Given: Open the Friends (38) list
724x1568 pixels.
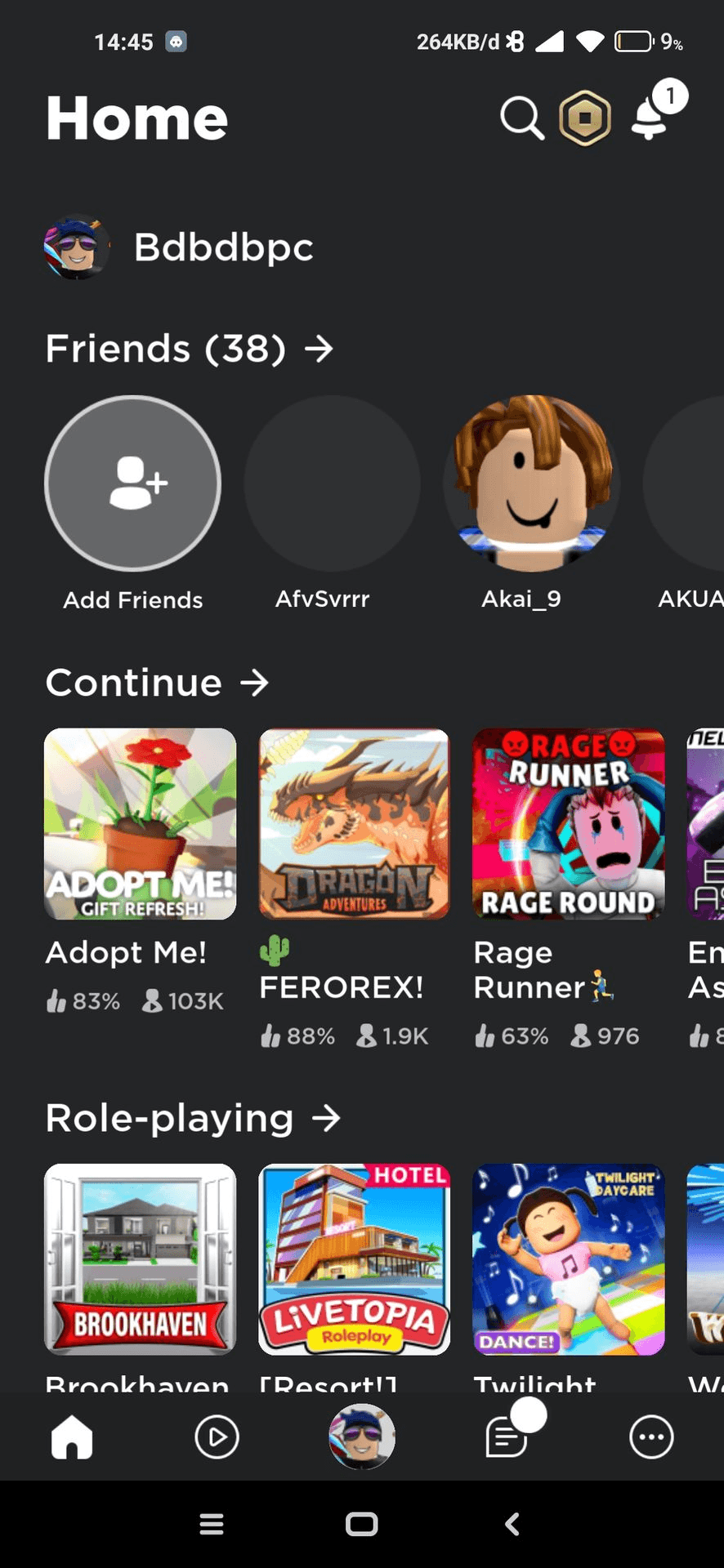Looking at the screenshot, I should coord(190,349).
